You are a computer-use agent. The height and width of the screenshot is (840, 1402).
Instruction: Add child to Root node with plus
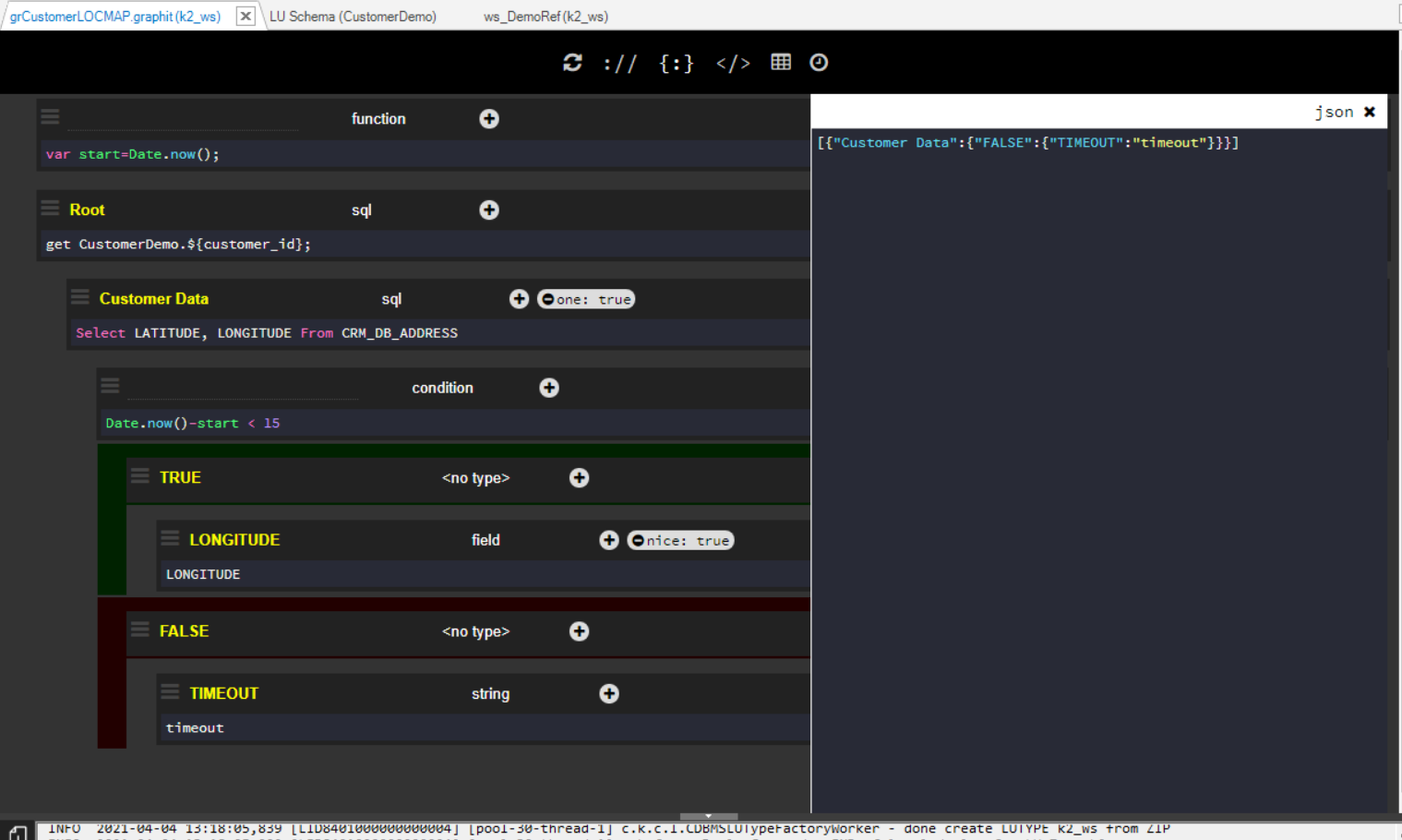pyautogui.click(x=489, y=210)
